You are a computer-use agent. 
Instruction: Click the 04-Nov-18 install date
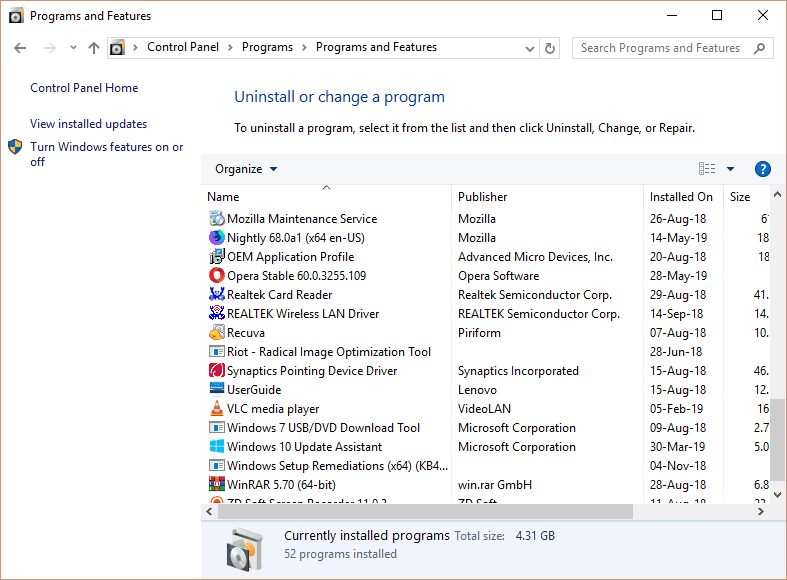click(678, 466)
